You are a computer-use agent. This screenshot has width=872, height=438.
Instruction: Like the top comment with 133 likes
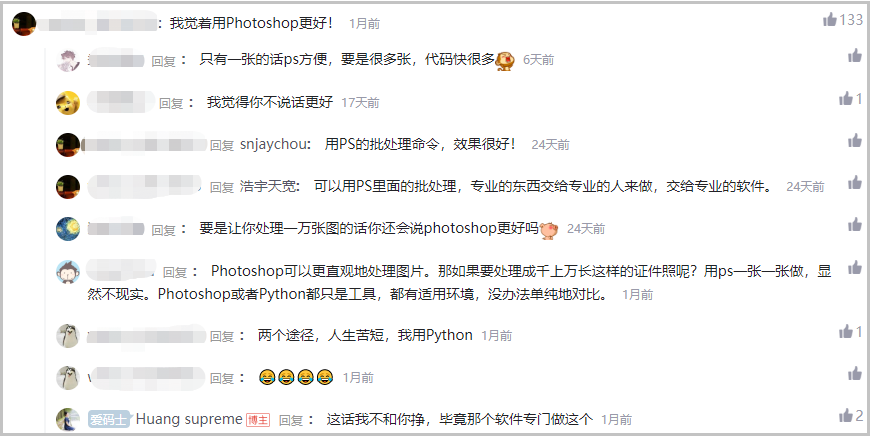(830, 20)
